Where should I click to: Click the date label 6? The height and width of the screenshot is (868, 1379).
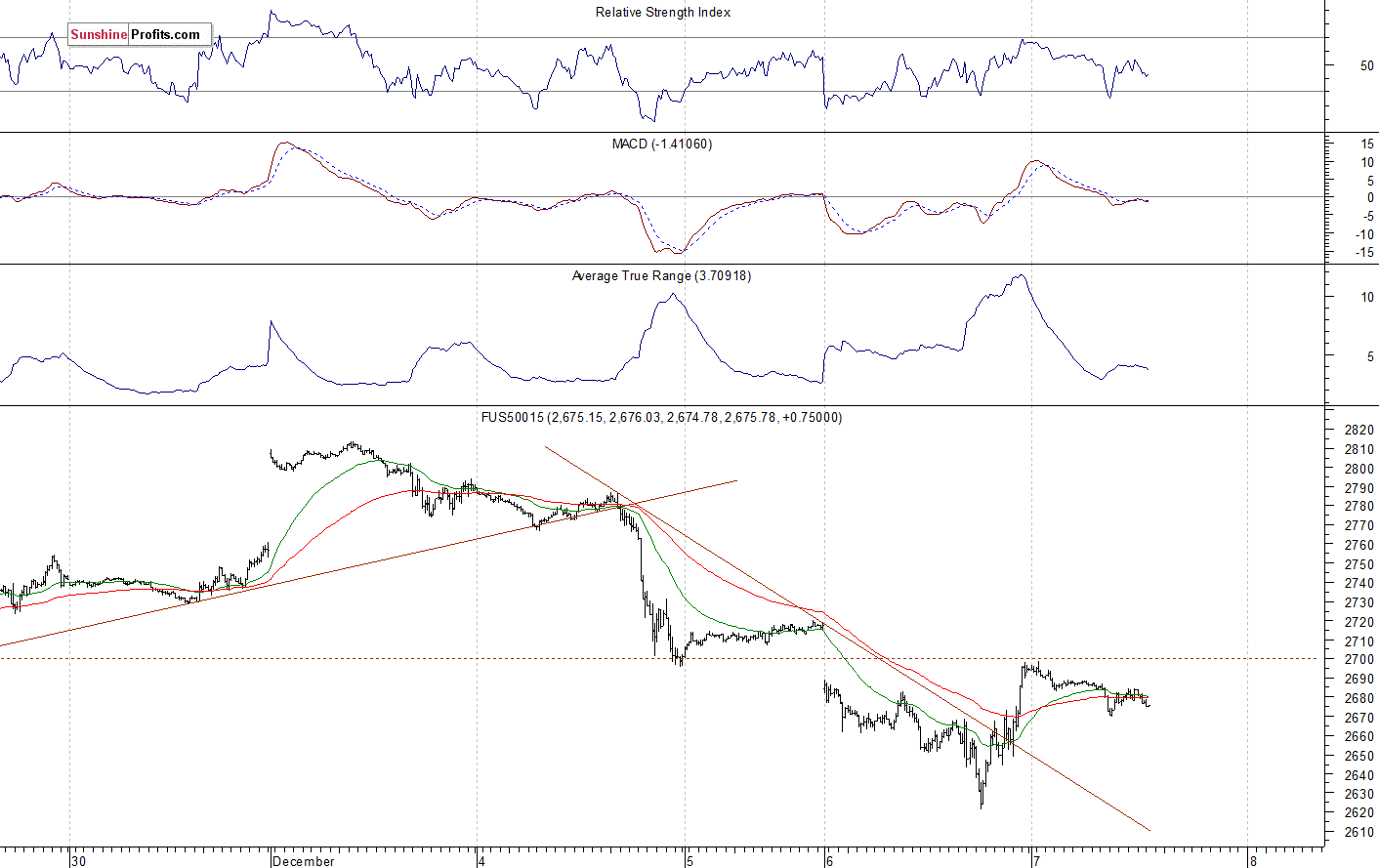point(829,861)
